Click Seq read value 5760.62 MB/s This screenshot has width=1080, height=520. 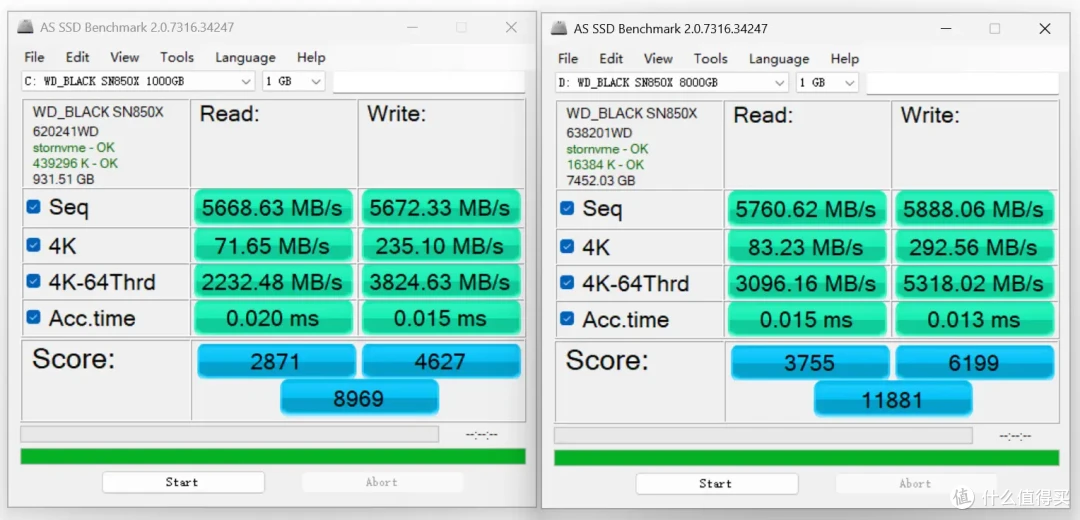tap(807, 208)
